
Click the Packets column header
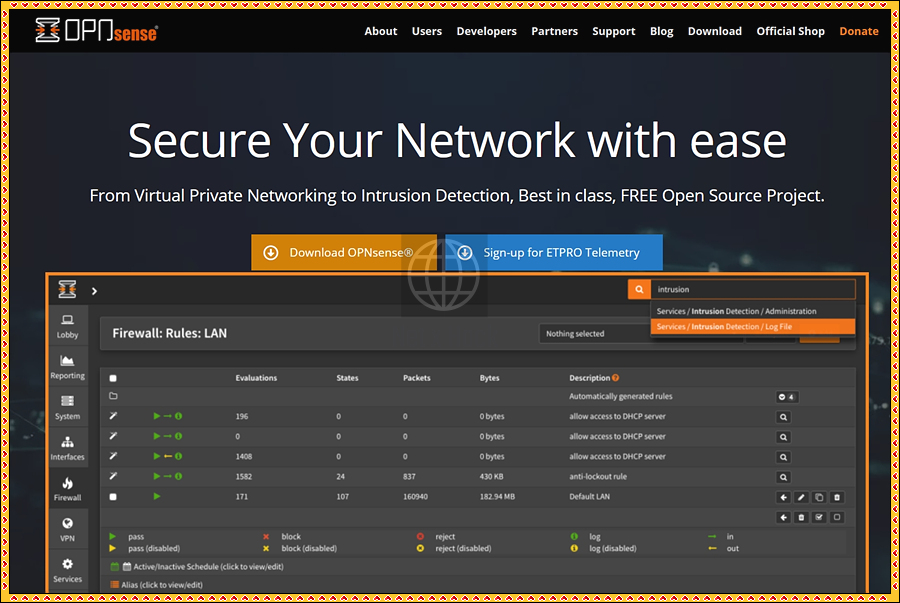[x=417, y=378]
